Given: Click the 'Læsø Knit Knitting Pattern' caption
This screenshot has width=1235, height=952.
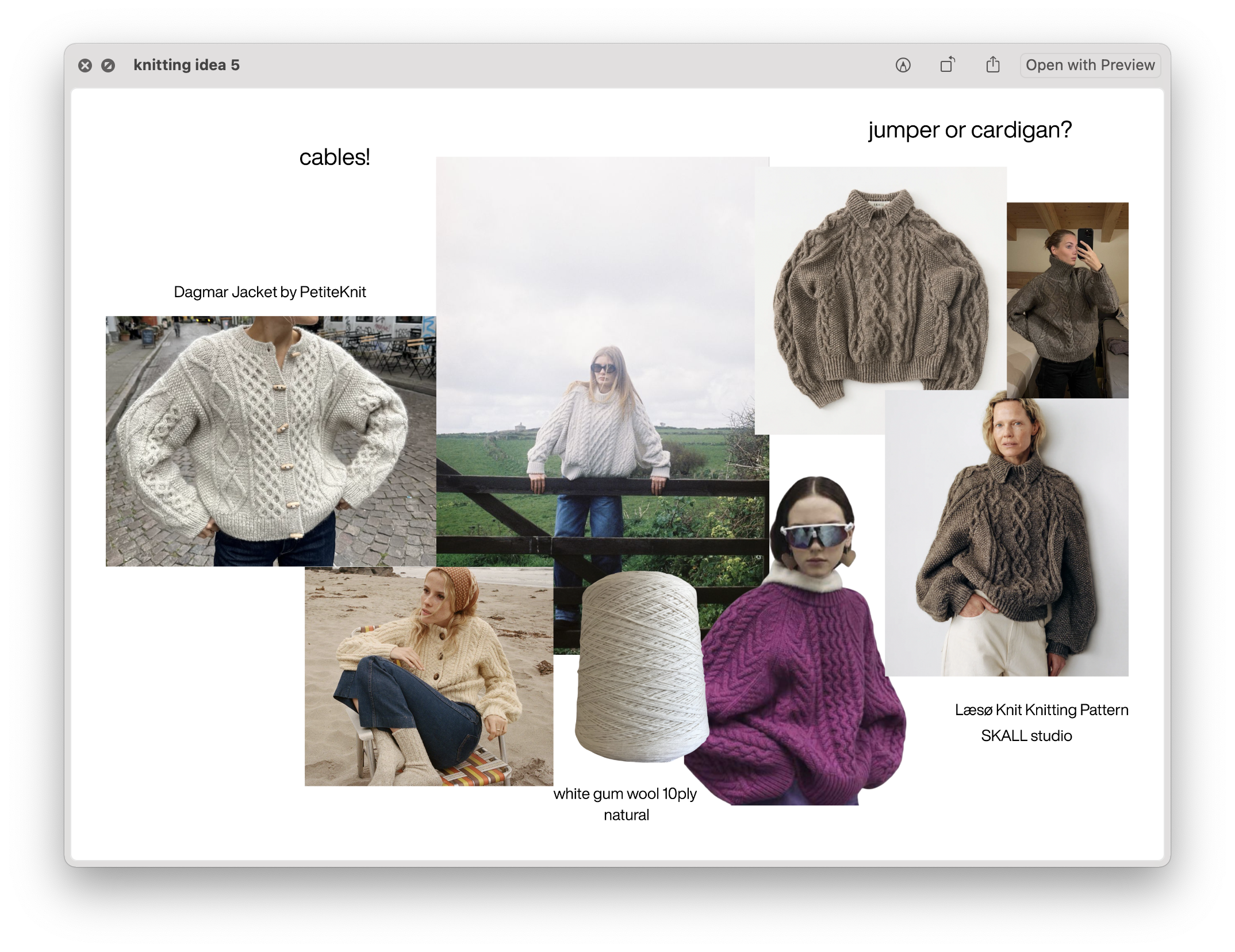Looking at the screenshot, I should (1041, 710).
